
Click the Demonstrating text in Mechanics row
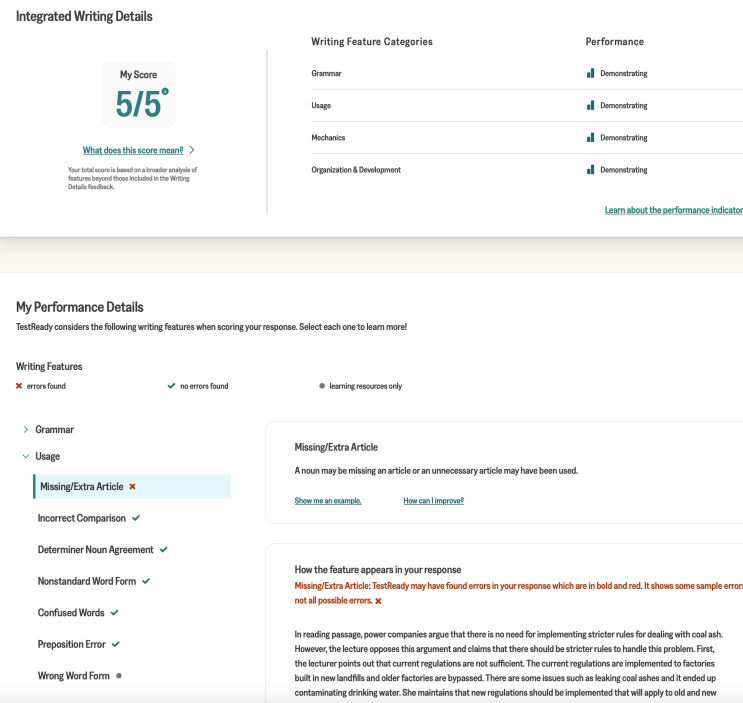click(624, 138)
